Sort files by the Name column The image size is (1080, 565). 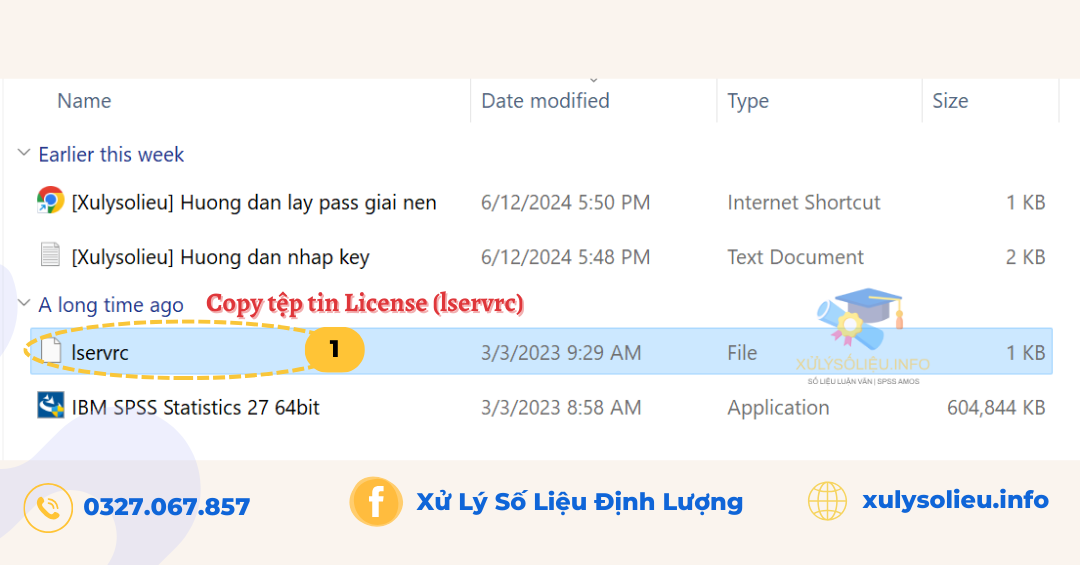click(84, 101)
